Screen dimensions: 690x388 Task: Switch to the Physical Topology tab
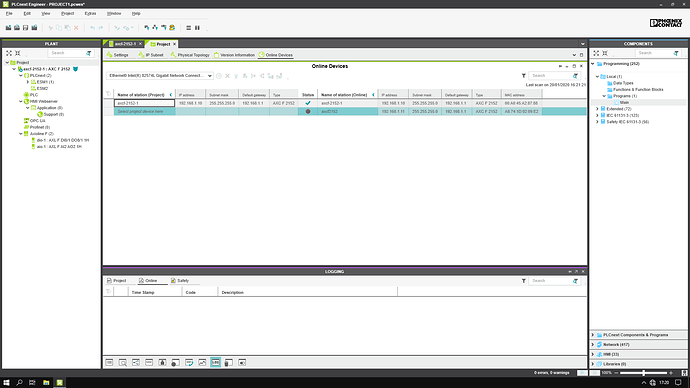190,55
